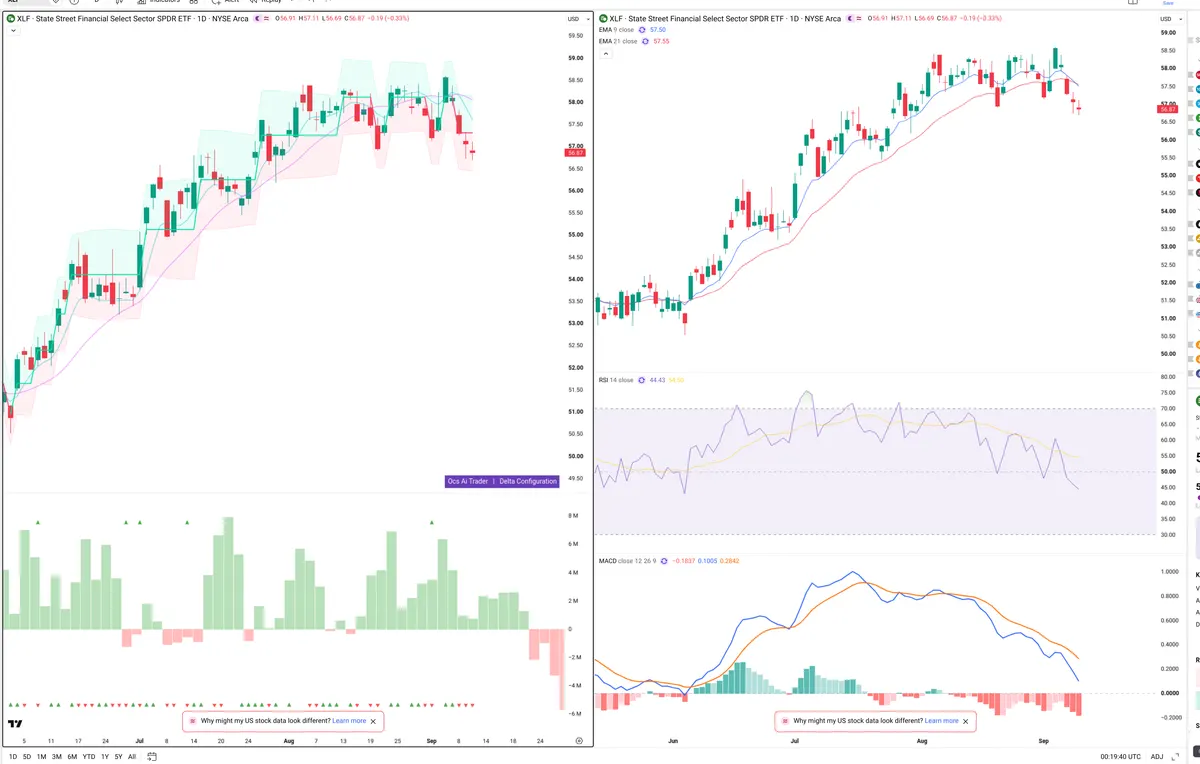Collapse the indicator legend on right chart
Viewport: 1200px width, 764px height.
[604, 54]
